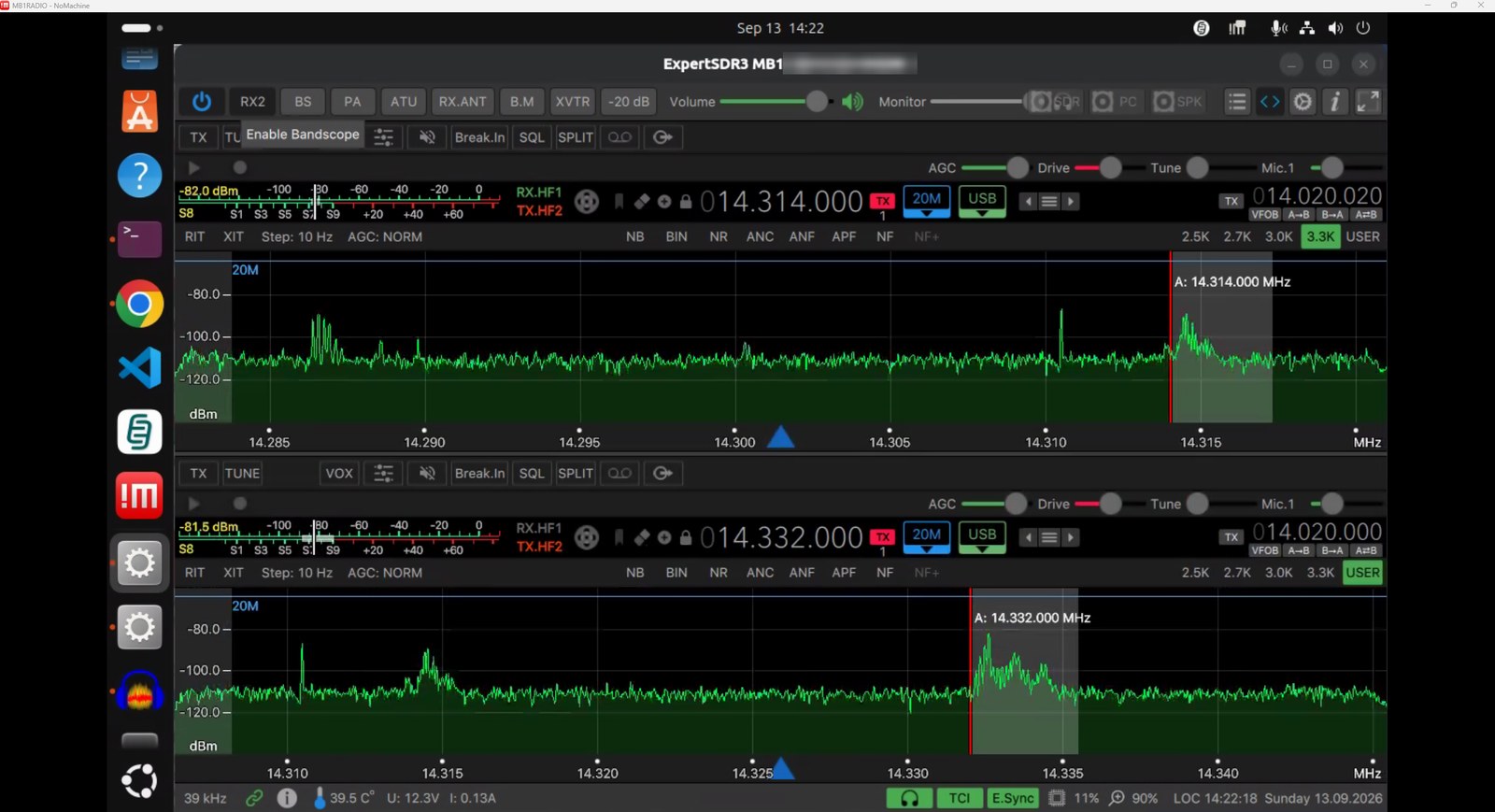The image size is (1495, 812).
Task: Open the panel list menu icon
Action: tap(1237, 102)
